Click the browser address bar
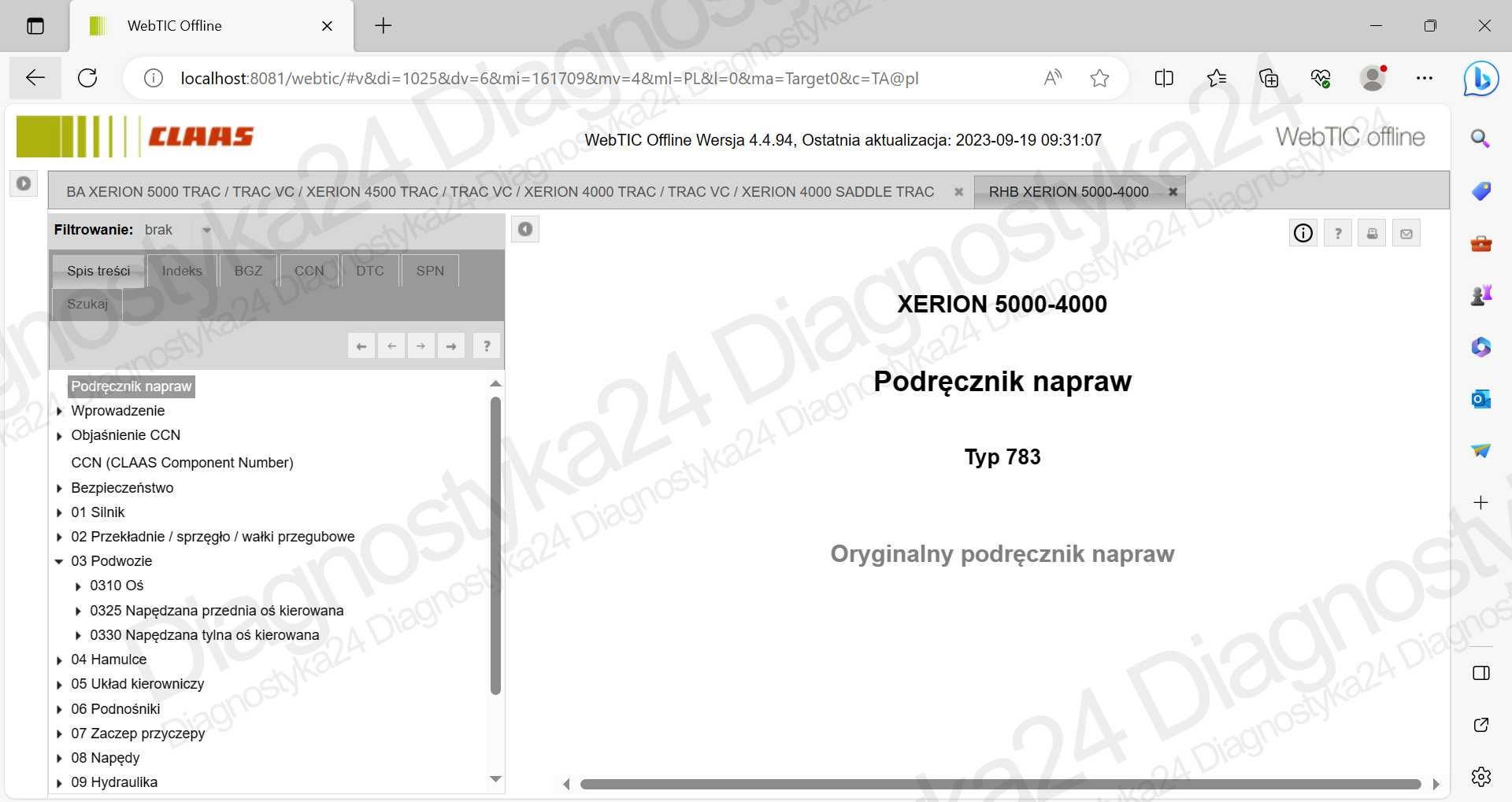This screenshot has height=802, width=1512. tap(549, 78)
